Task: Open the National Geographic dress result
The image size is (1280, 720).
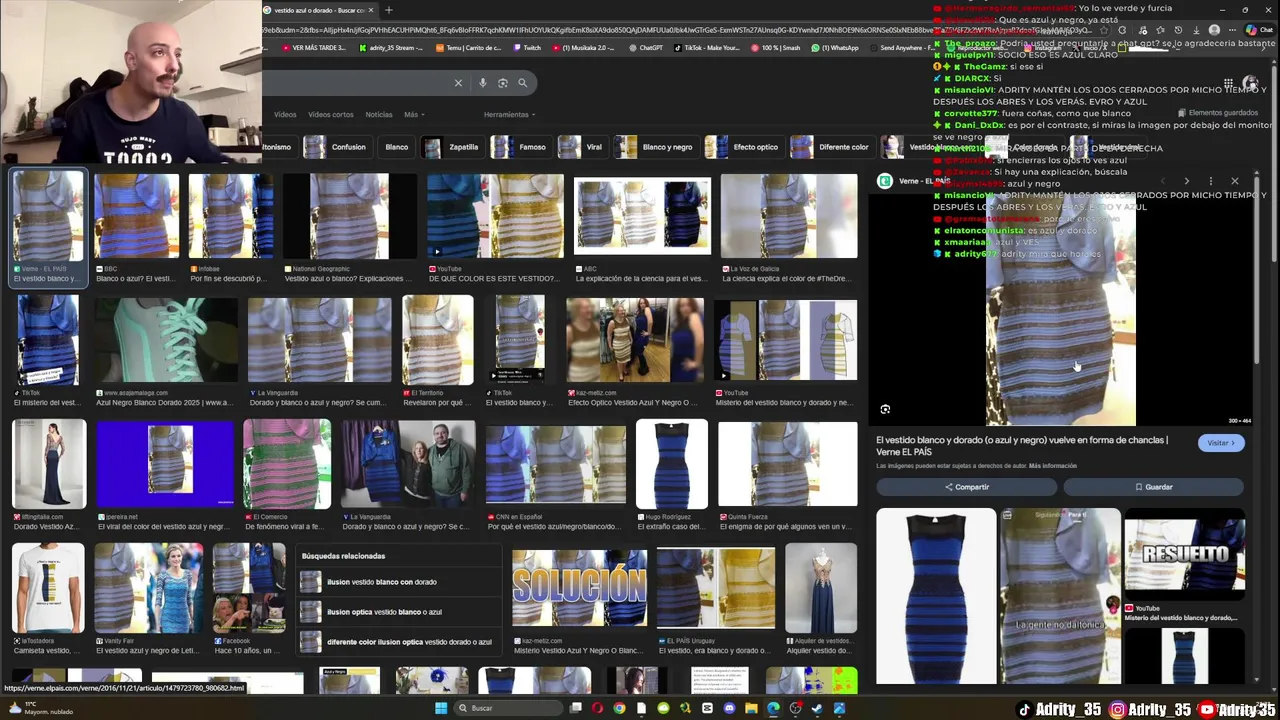Action: pos(349,216)
